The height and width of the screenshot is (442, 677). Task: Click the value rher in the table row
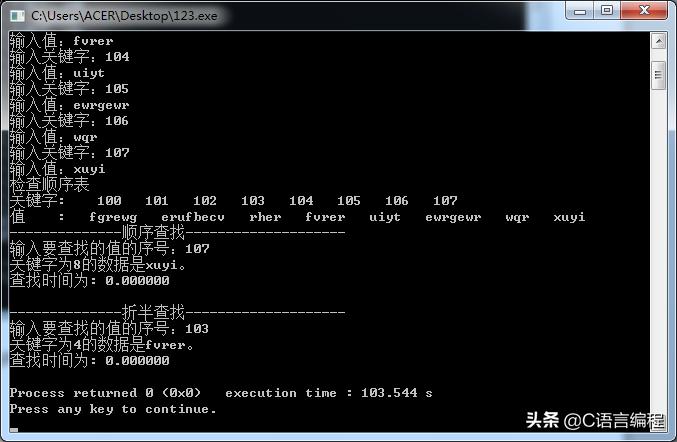(x=265, y=217)
